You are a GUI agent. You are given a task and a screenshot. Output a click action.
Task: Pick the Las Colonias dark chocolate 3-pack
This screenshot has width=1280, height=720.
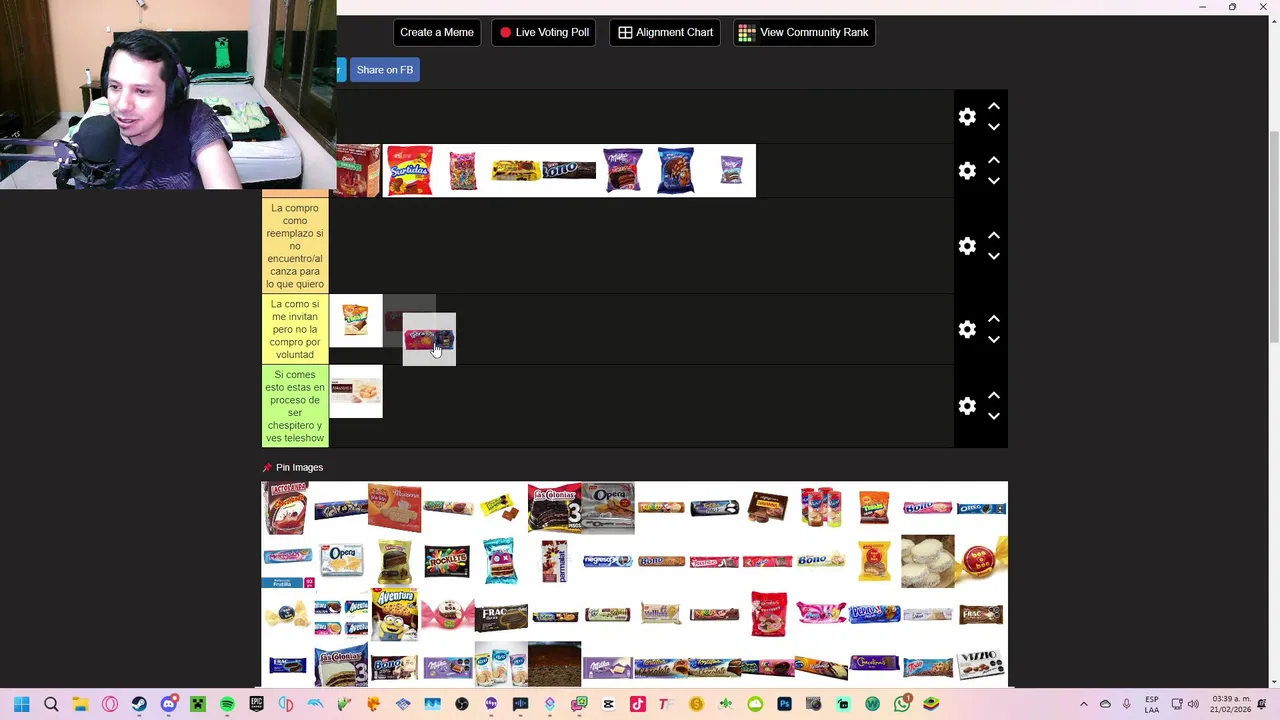(x=555, y=508)
